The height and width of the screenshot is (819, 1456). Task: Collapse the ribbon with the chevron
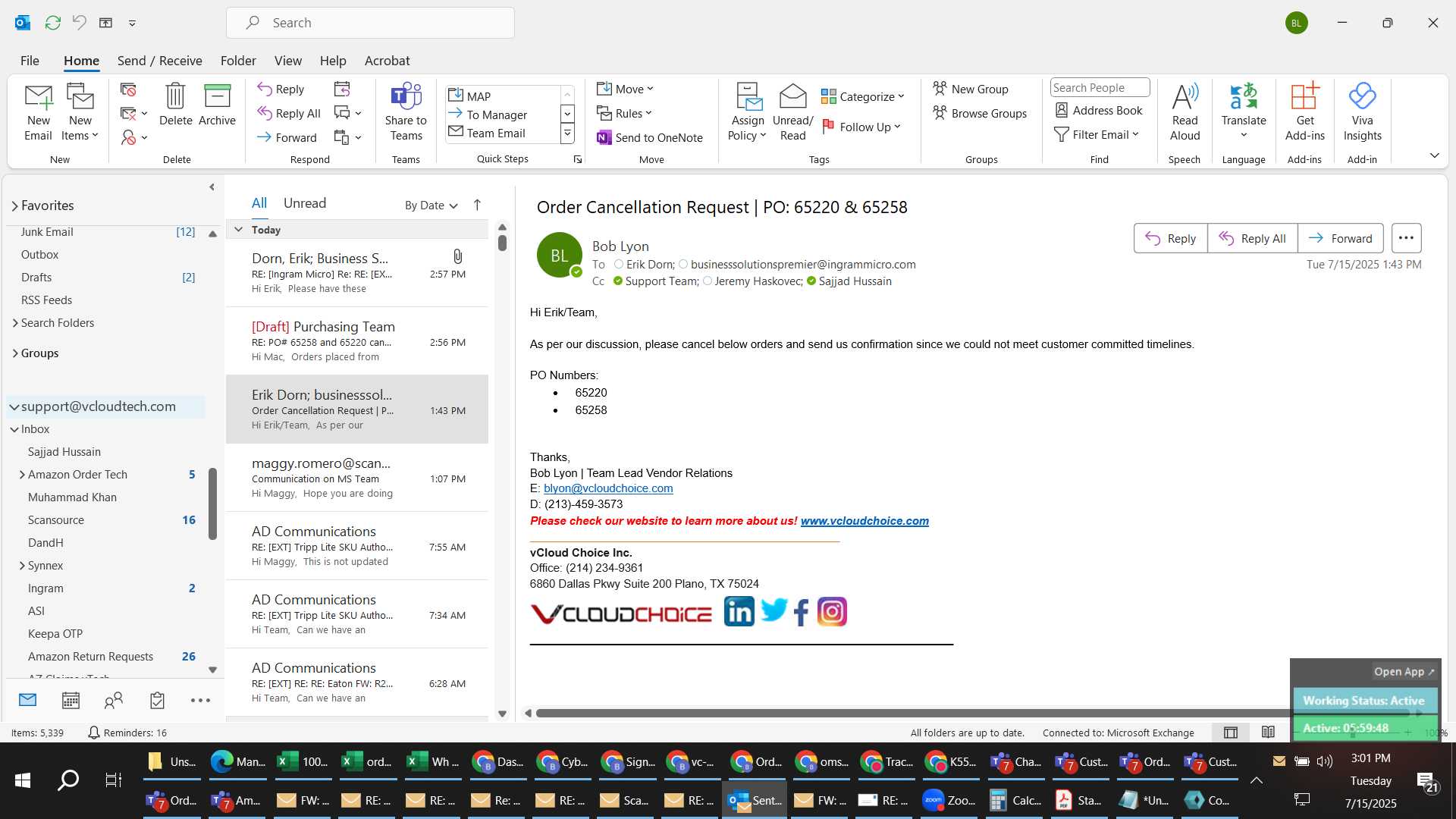[1434, 155]
